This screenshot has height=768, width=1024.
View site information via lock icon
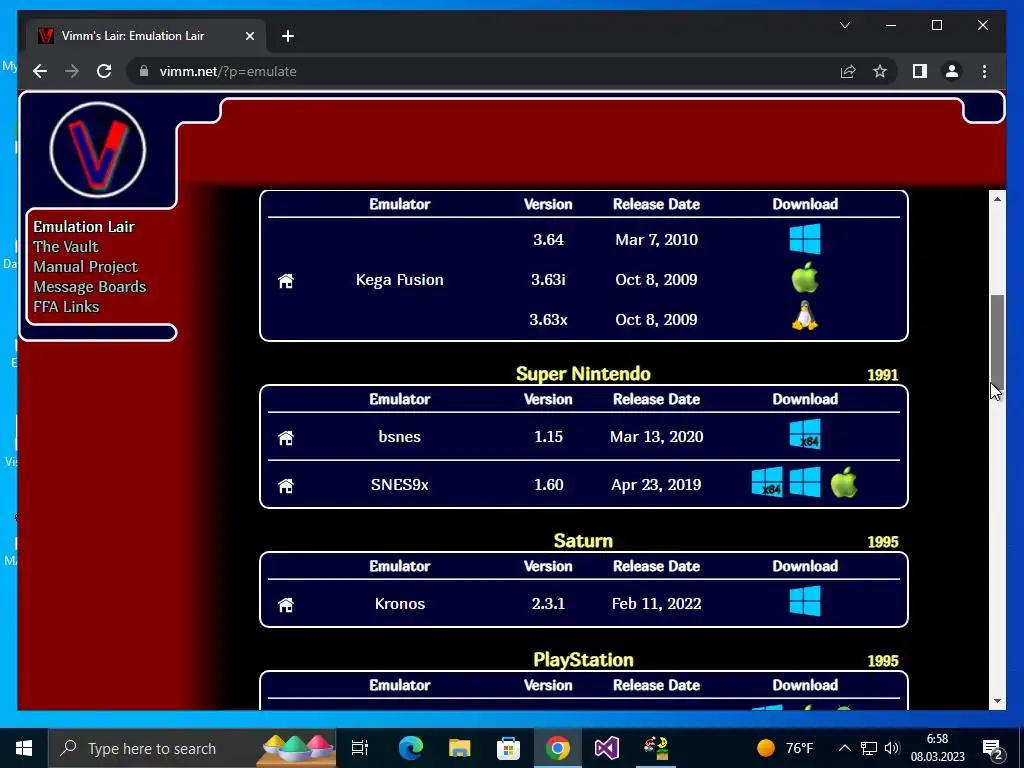144,71
